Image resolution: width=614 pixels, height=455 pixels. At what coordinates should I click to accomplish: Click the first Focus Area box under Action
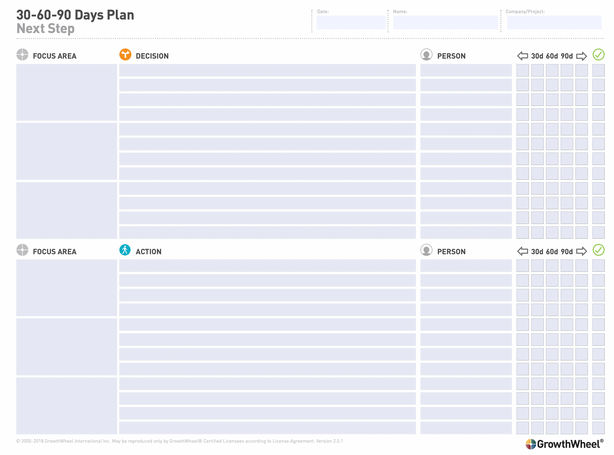point(66,288)
